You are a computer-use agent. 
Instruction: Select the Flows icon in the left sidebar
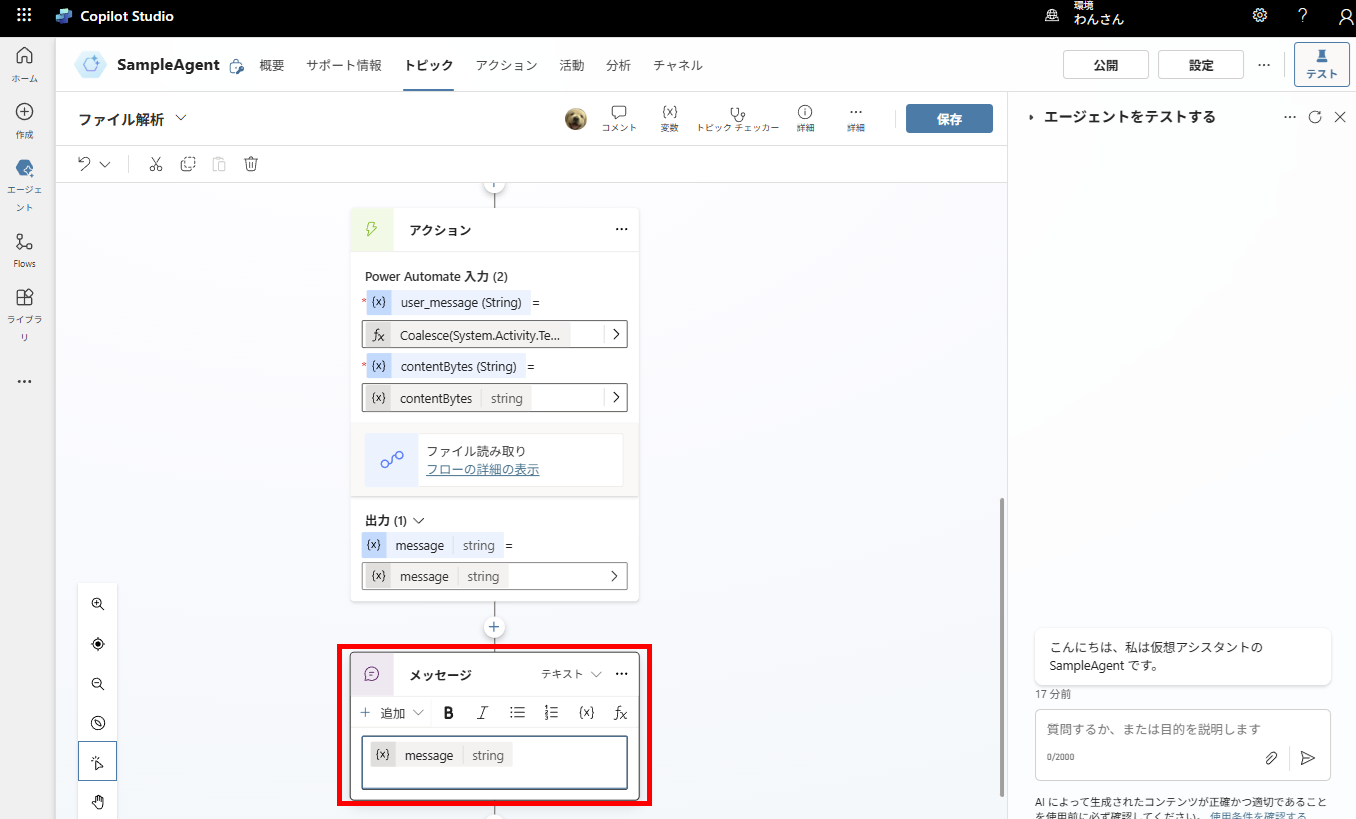[24, 248]
